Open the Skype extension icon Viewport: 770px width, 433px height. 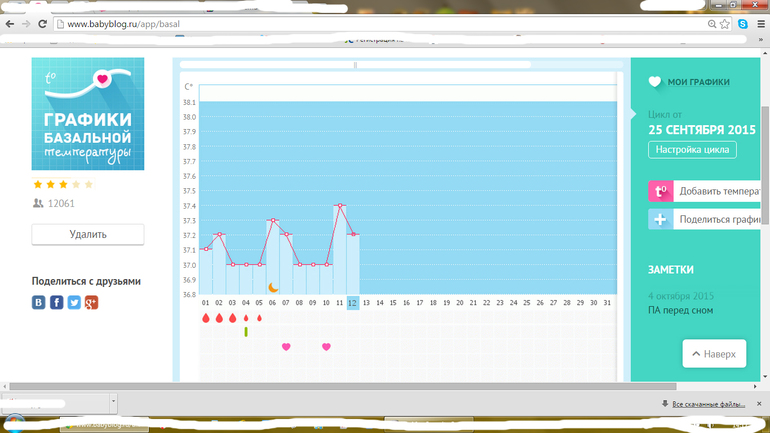(x=743, y=24)
